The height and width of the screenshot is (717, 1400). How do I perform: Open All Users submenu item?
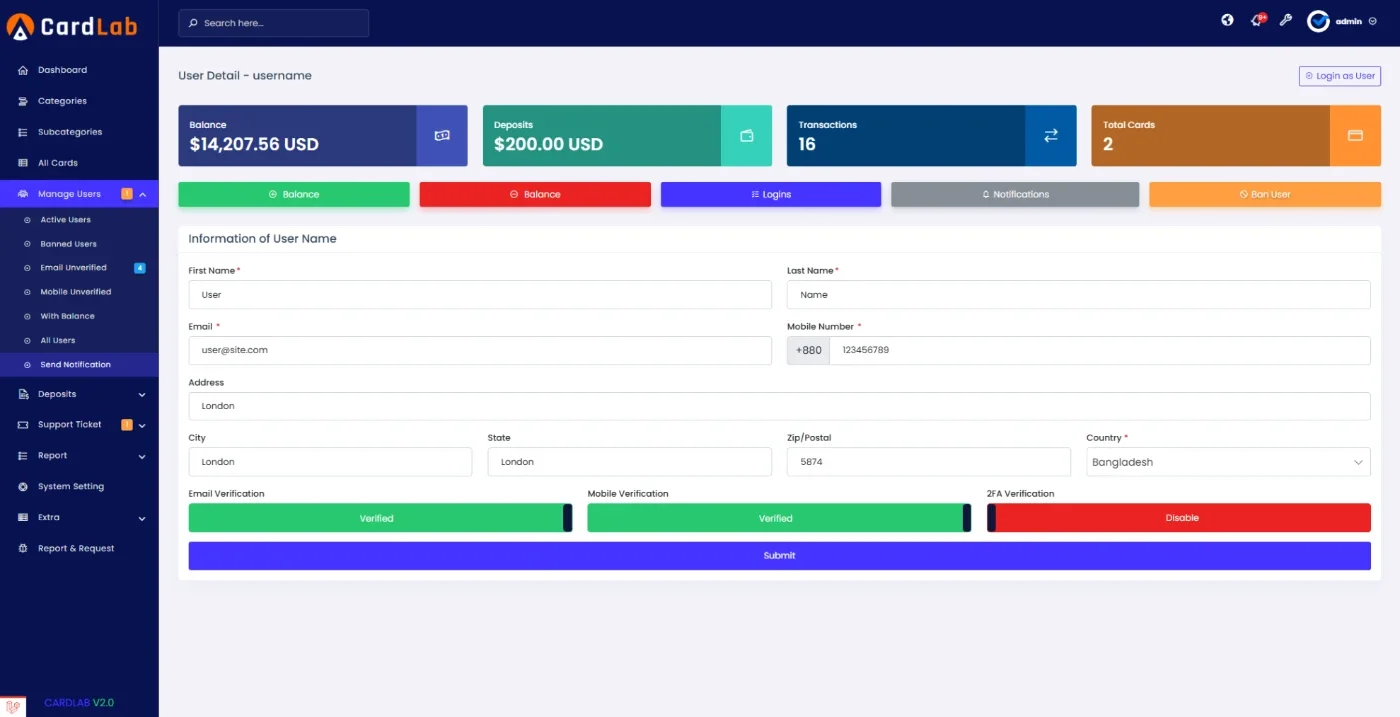click(79, 340)
